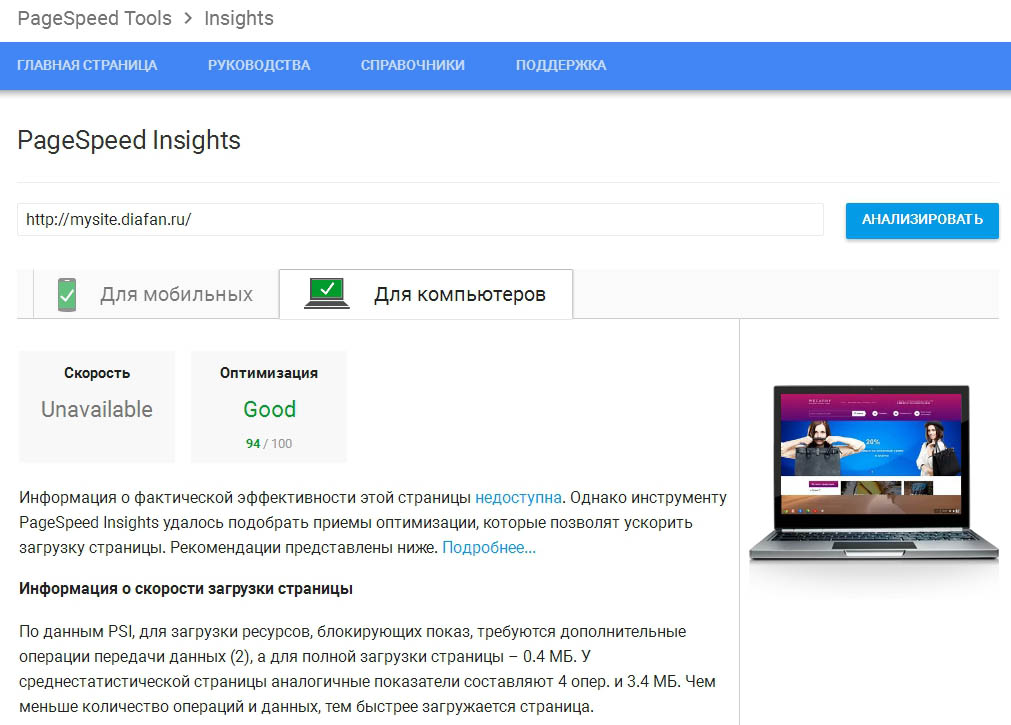Open the ПОДДЕРЖКА navigation item

pos(561,65)
